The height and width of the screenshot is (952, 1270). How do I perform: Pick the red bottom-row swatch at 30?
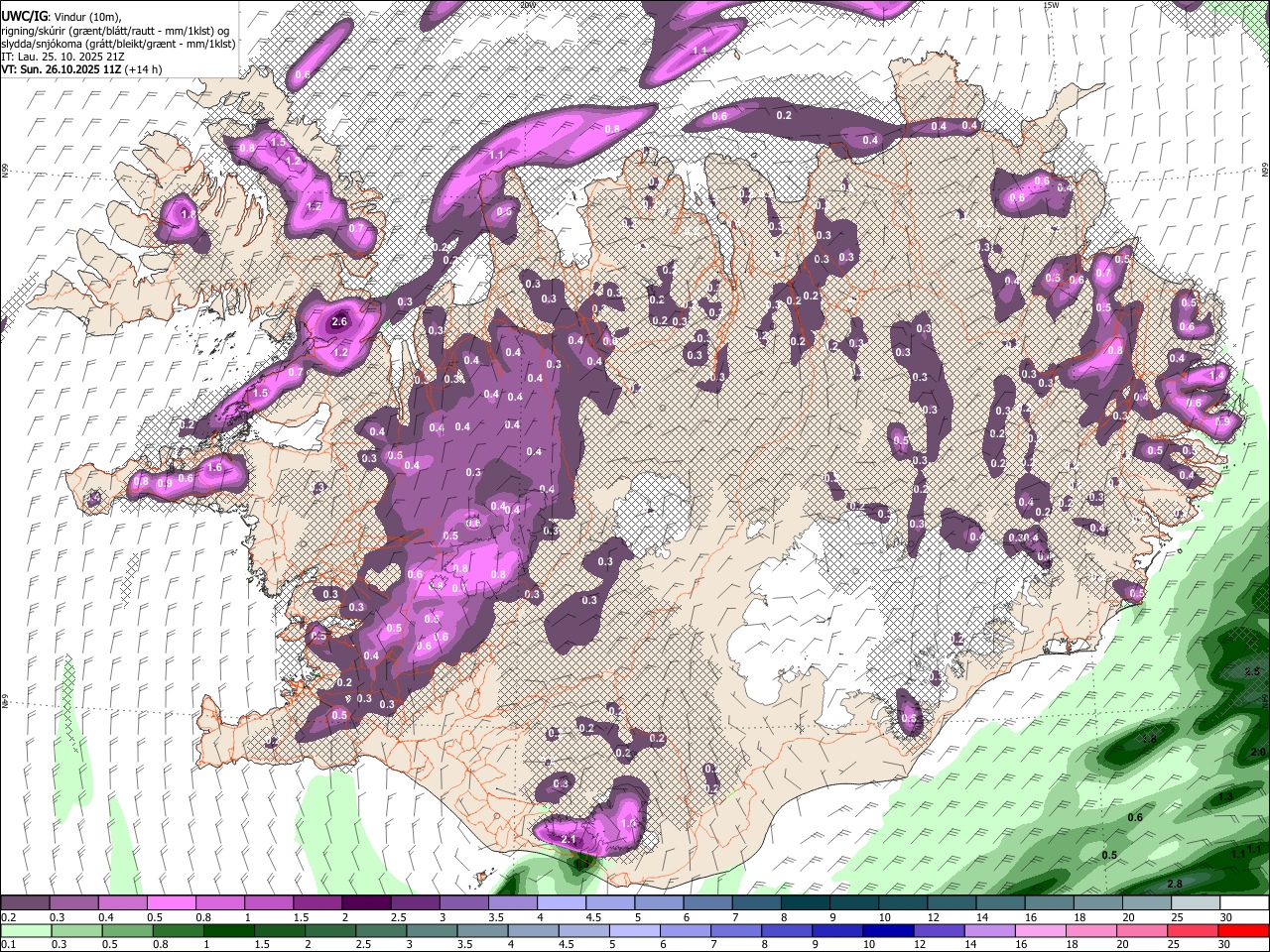(1244, 930)
